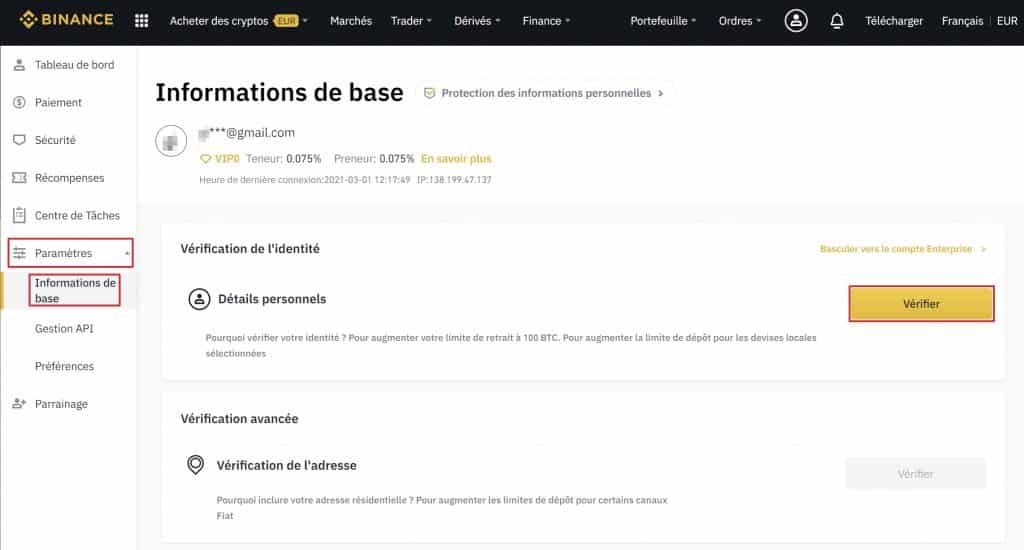Click the Sécurité shield icon

19,140
